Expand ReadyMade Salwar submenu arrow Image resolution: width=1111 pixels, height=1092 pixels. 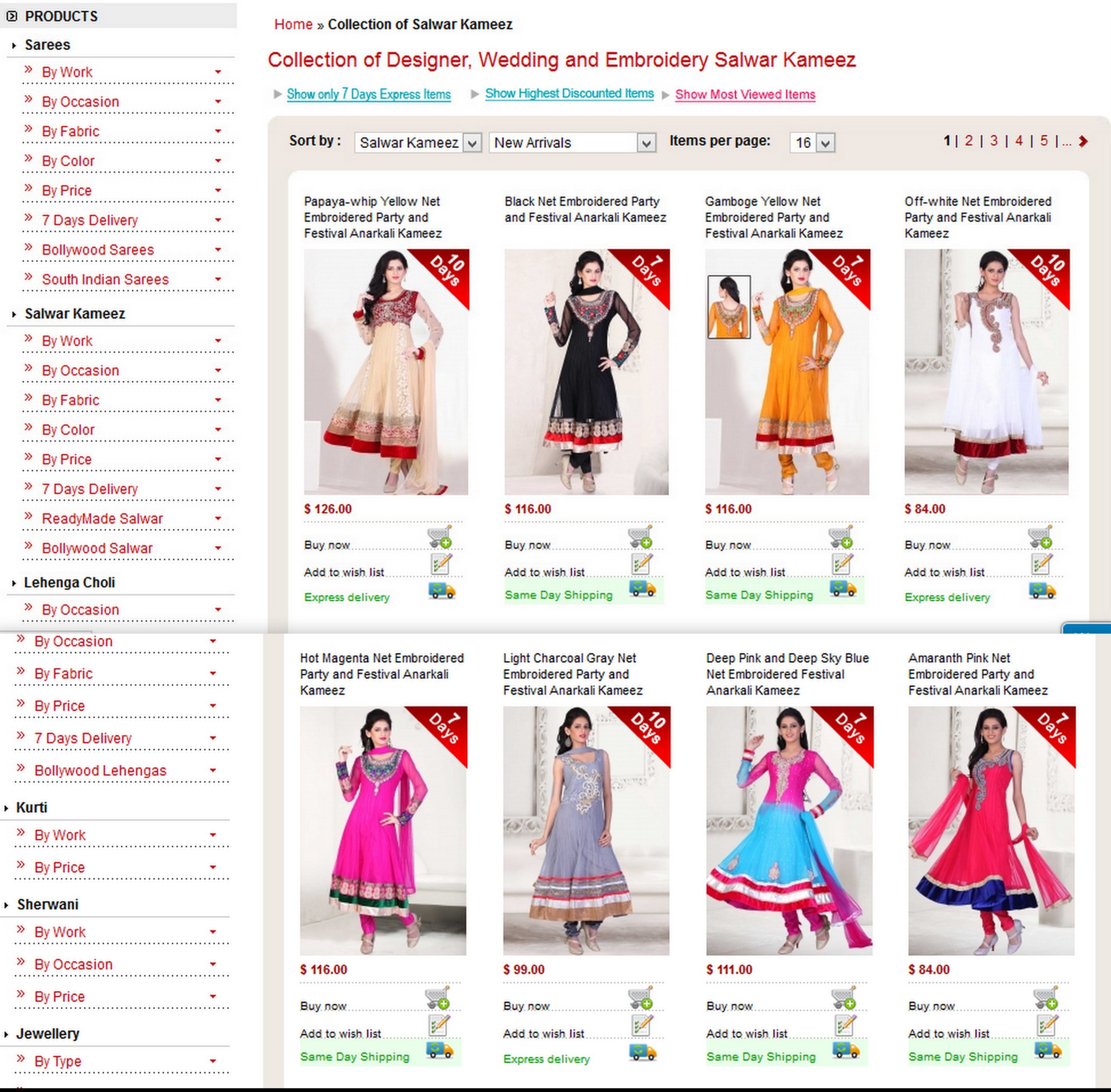tap(218, 518)
